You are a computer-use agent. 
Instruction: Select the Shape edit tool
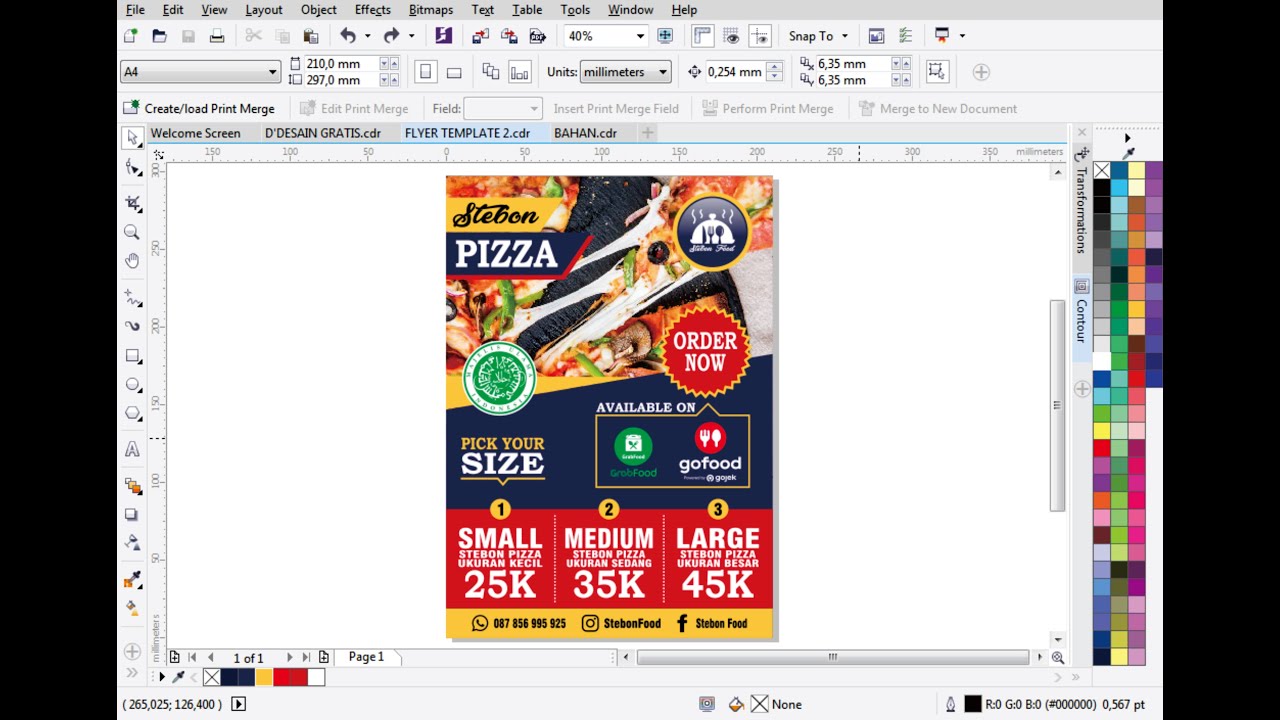tap(132, 167)
